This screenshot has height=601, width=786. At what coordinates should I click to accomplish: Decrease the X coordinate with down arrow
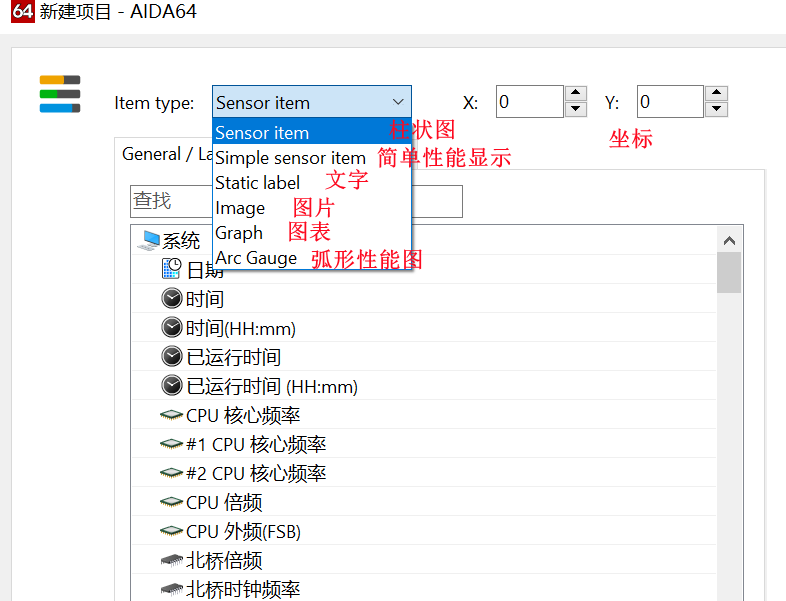click(575, 109)
